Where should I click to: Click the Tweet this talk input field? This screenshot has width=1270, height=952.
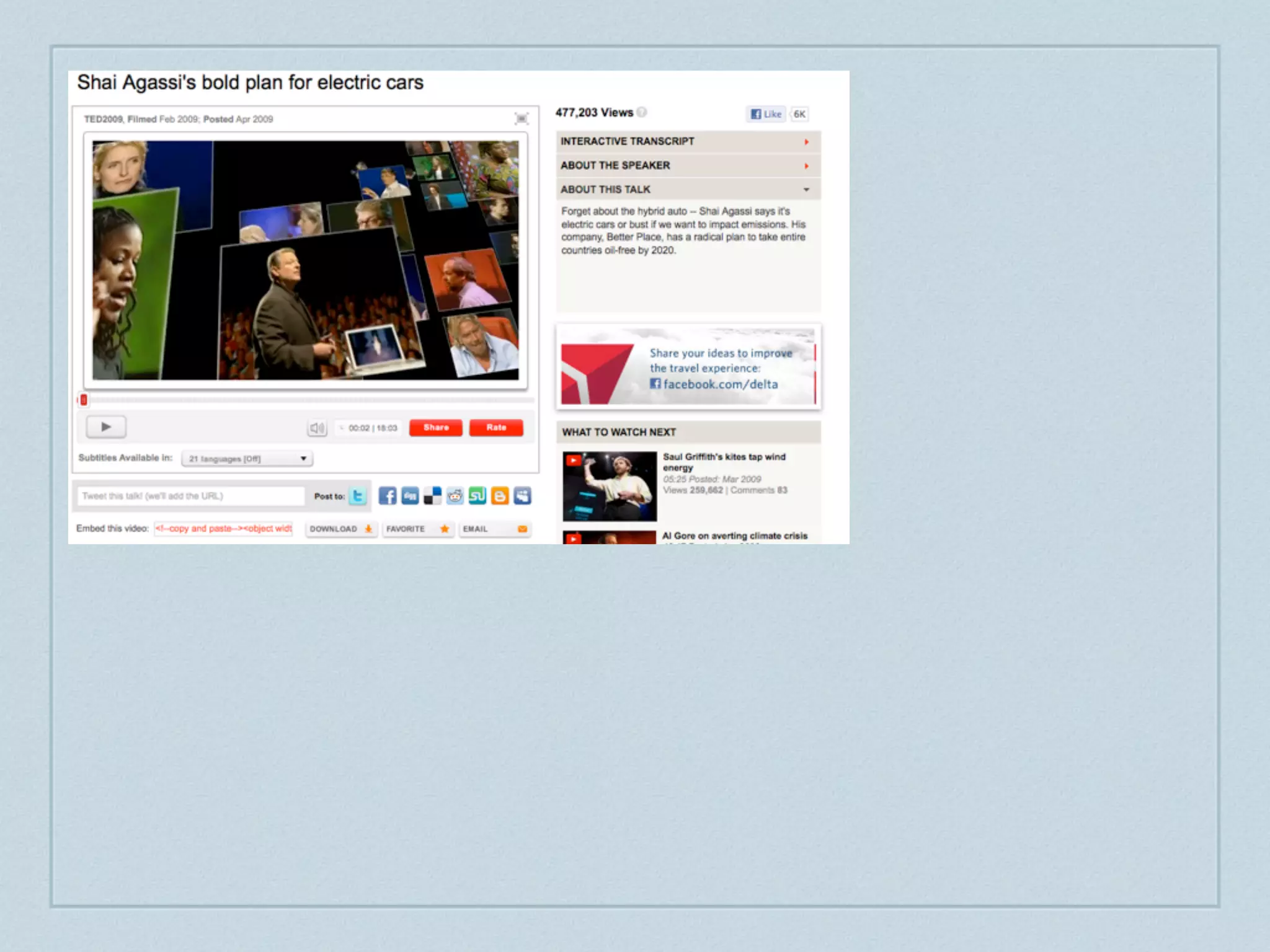[191, 496]
